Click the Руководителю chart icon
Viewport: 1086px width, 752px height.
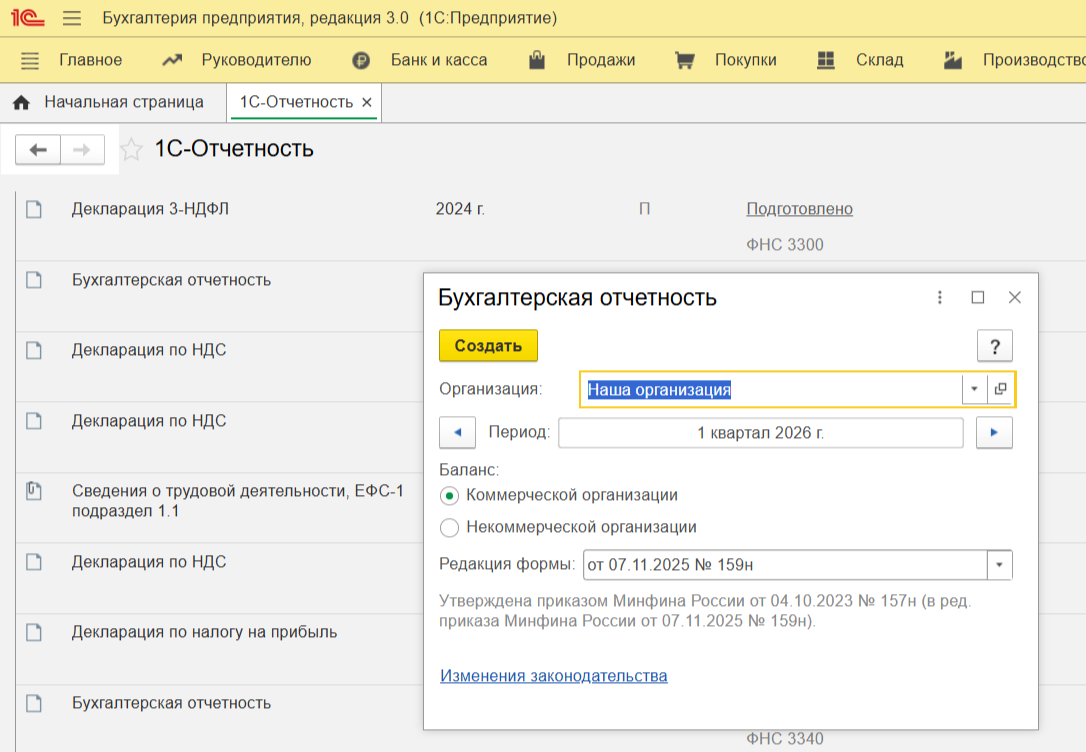point(172,60)
